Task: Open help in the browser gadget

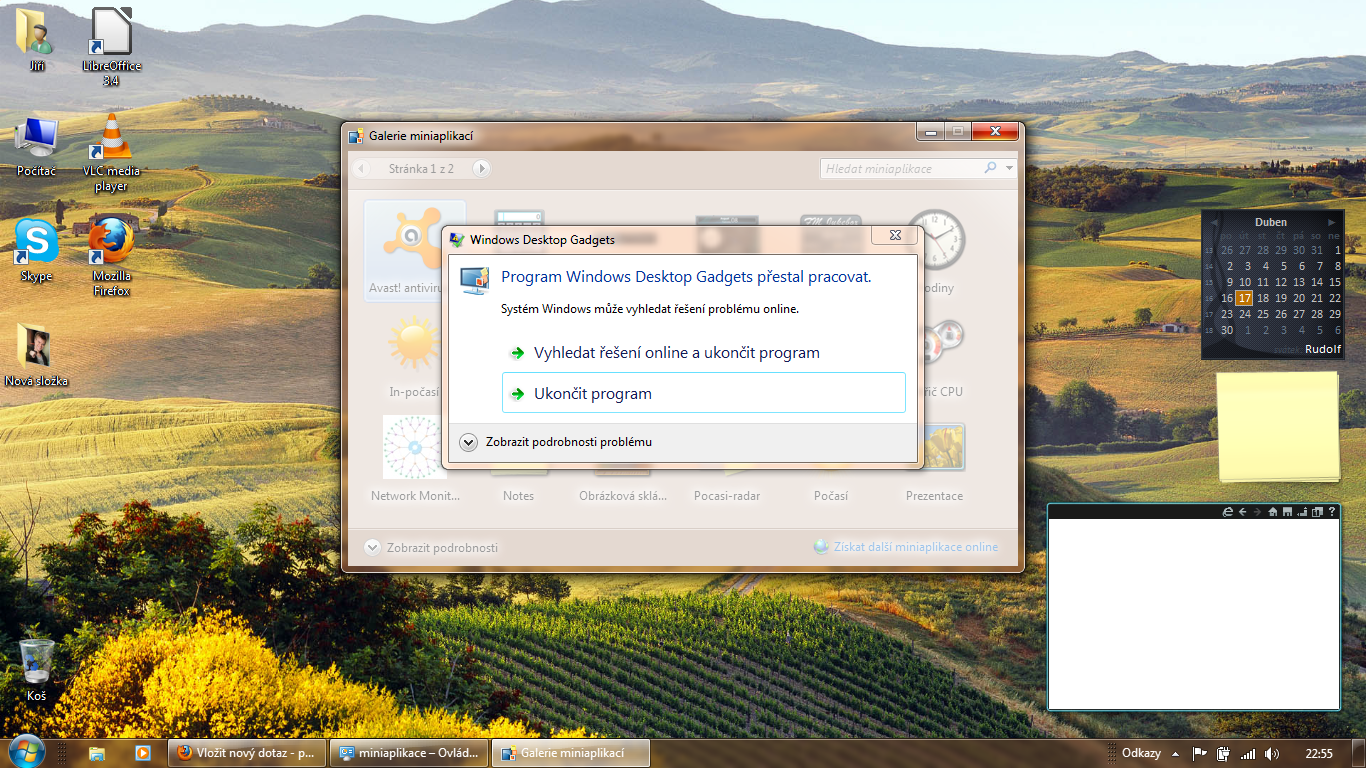Action: 1332,512
